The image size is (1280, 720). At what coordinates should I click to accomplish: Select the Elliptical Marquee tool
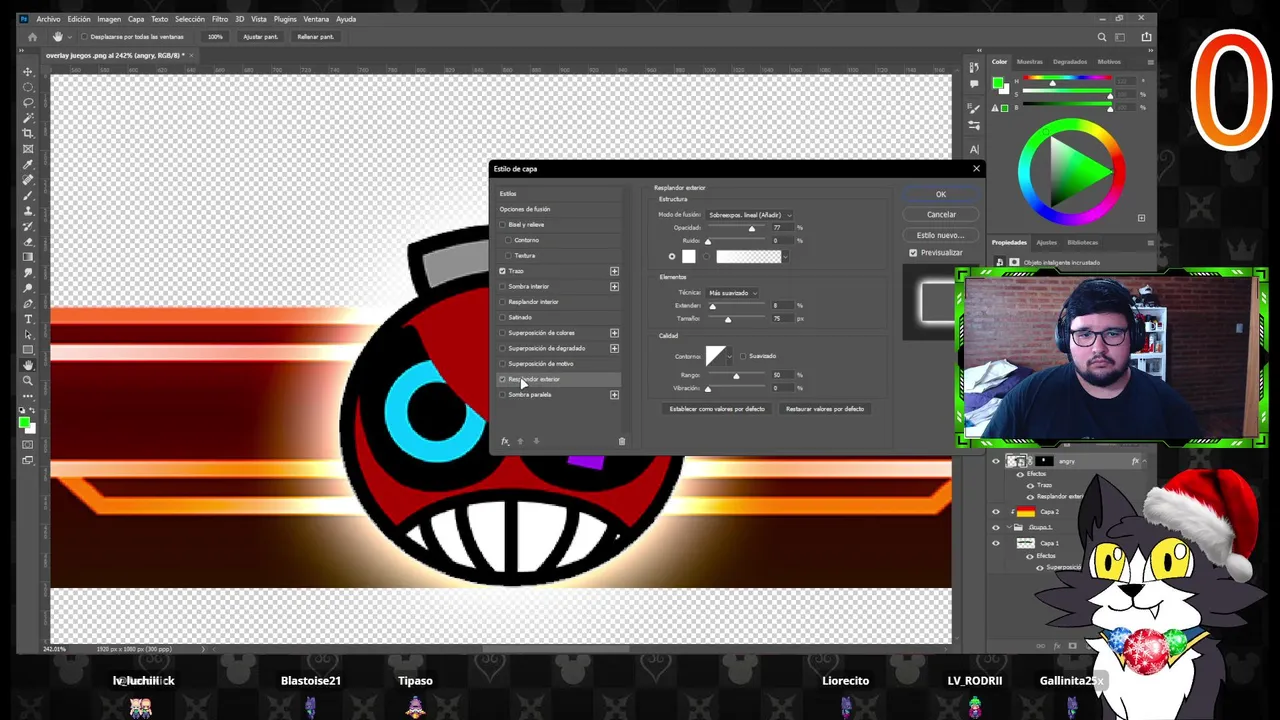[x=28, y=87]
